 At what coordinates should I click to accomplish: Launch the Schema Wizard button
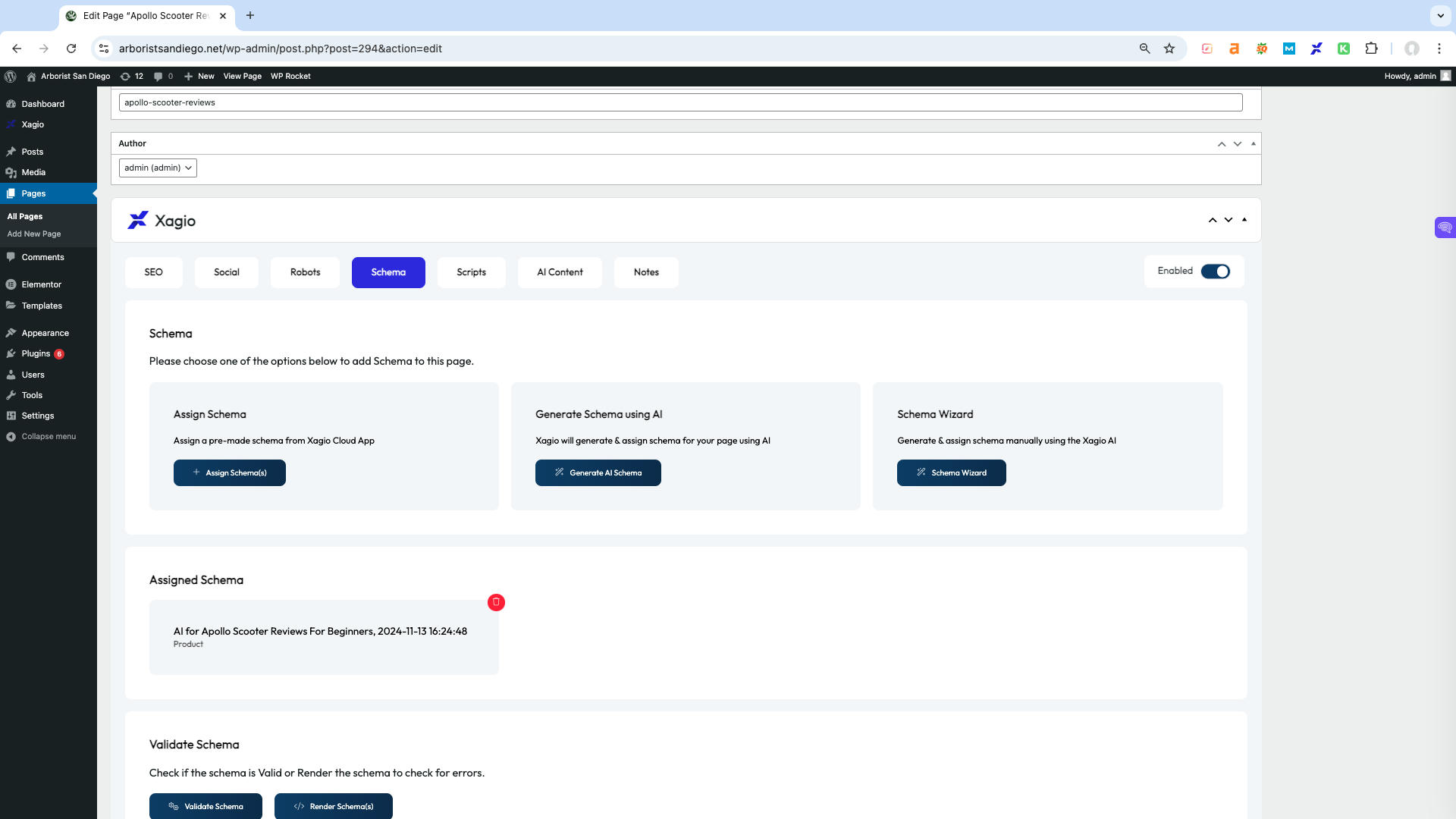(x=952, y=472)
